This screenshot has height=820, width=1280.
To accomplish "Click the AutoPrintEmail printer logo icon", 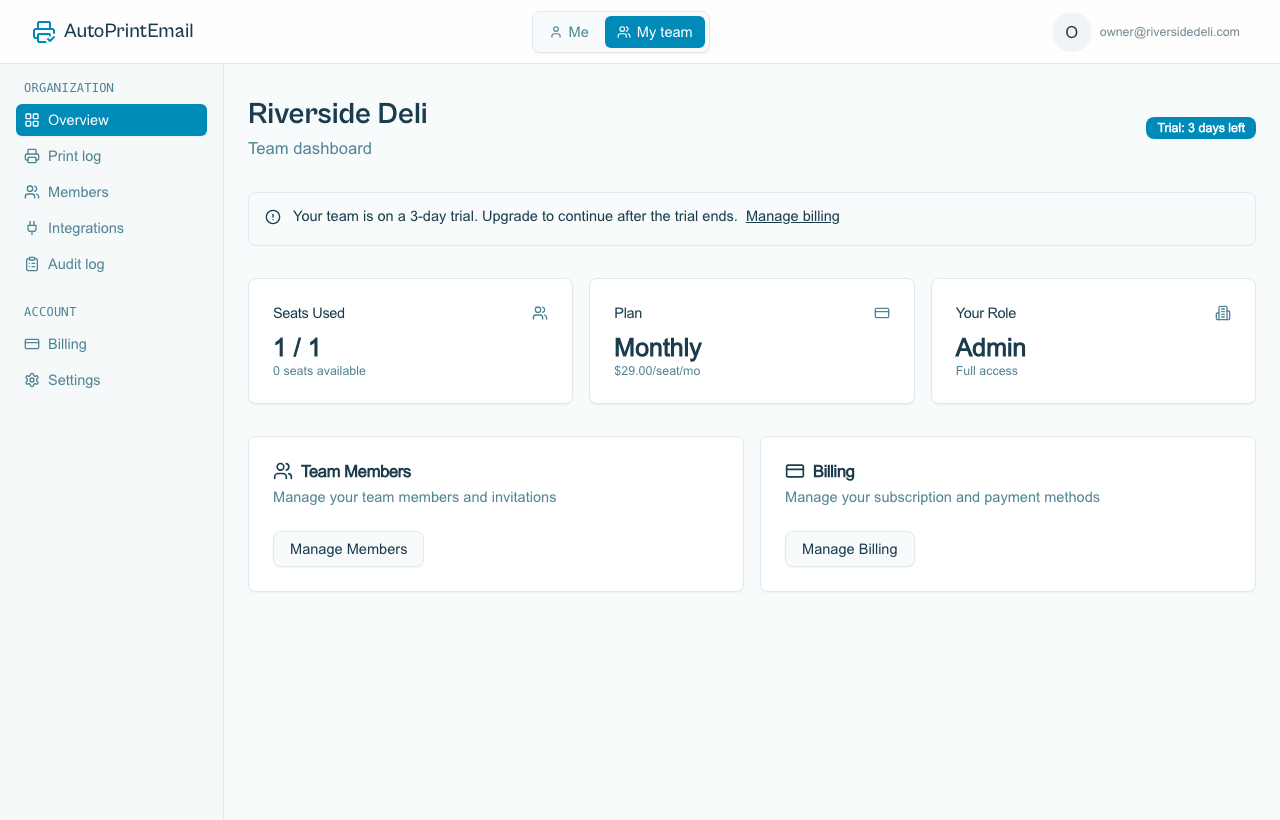I will pyautogui.click(x=44, y=32).
